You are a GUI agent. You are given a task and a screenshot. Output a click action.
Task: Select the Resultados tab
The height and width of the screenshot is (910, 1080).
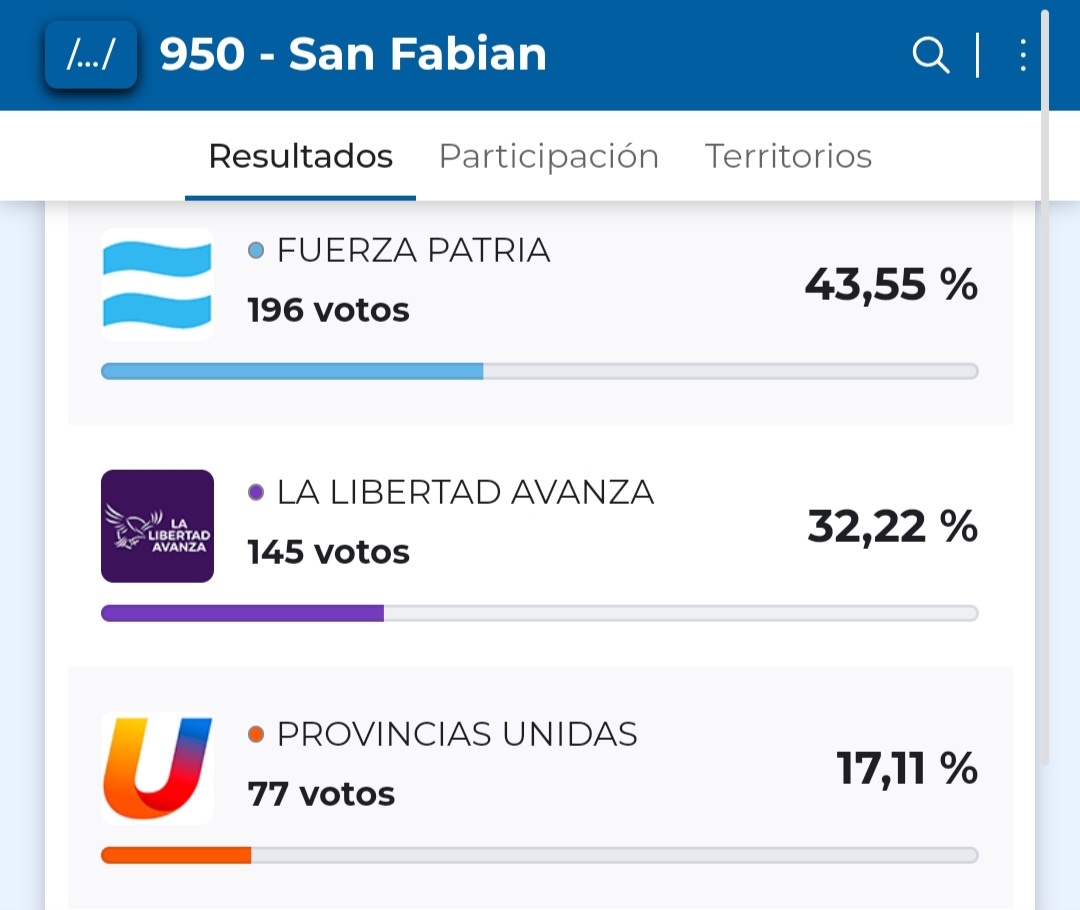(x=300, y=157)
